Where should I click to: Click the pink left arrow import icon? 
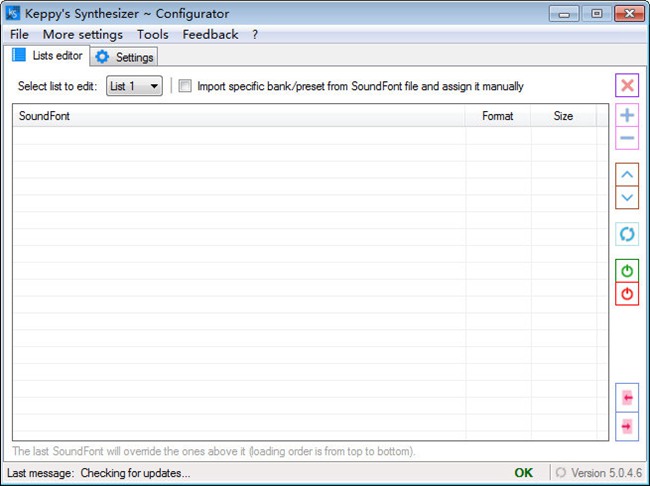[627, 398]
